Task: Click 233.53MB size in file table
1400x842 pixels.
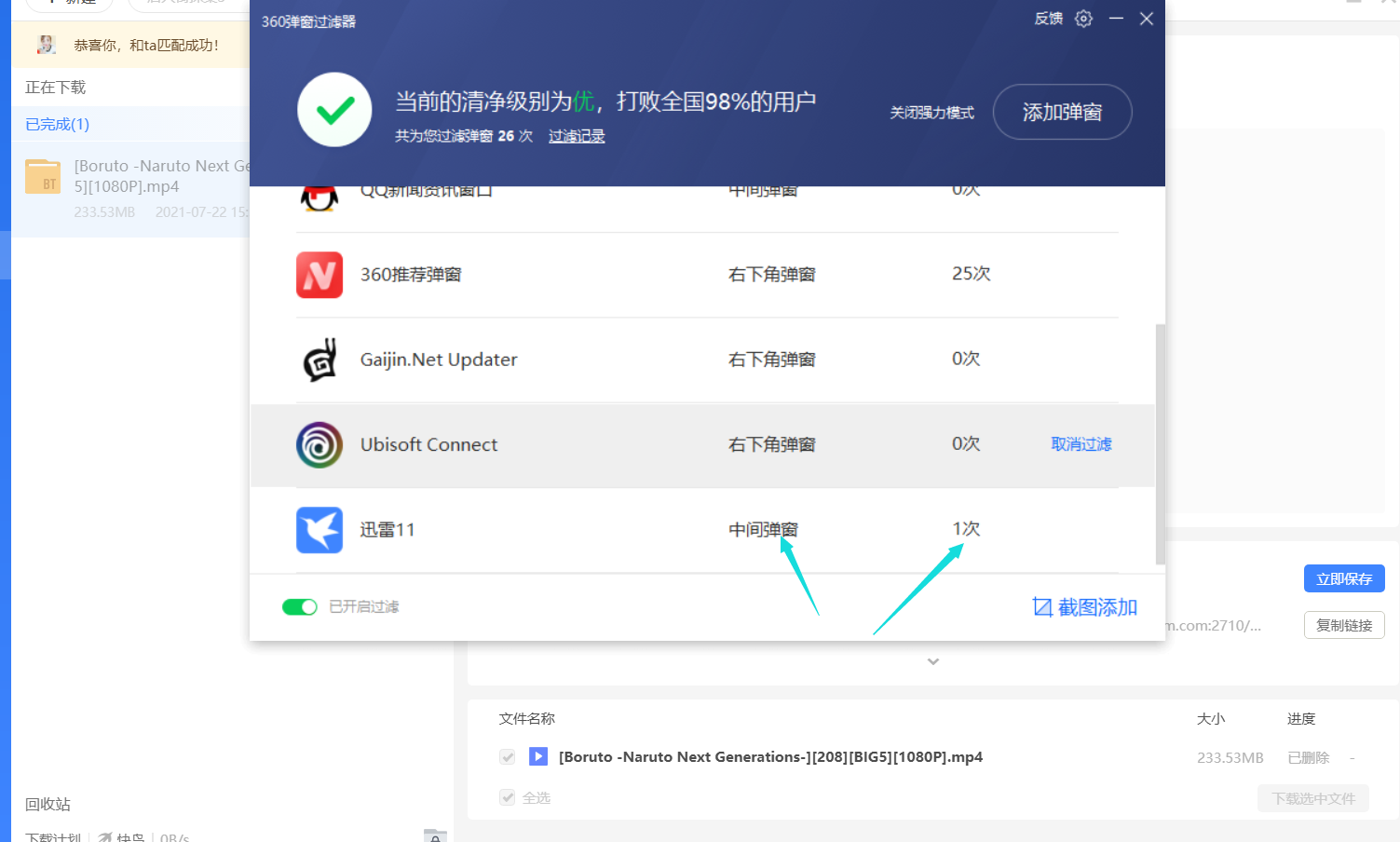Action: [x=1230, y=758]
